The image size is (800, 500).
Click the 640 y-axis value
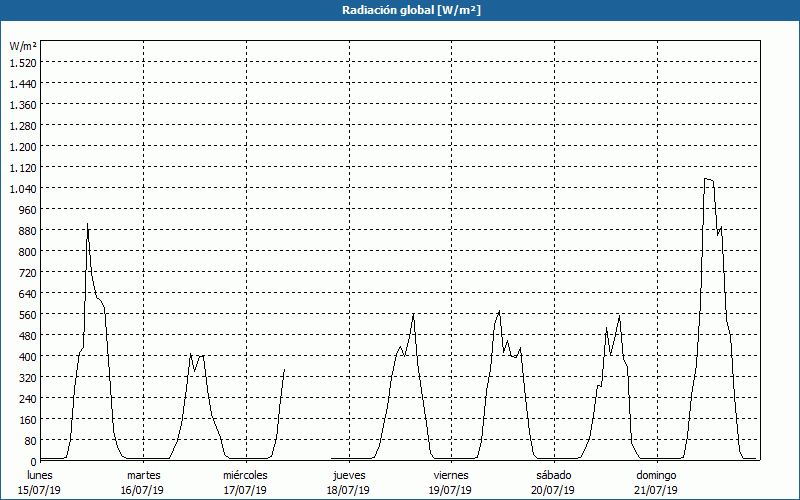click(28, 293)
